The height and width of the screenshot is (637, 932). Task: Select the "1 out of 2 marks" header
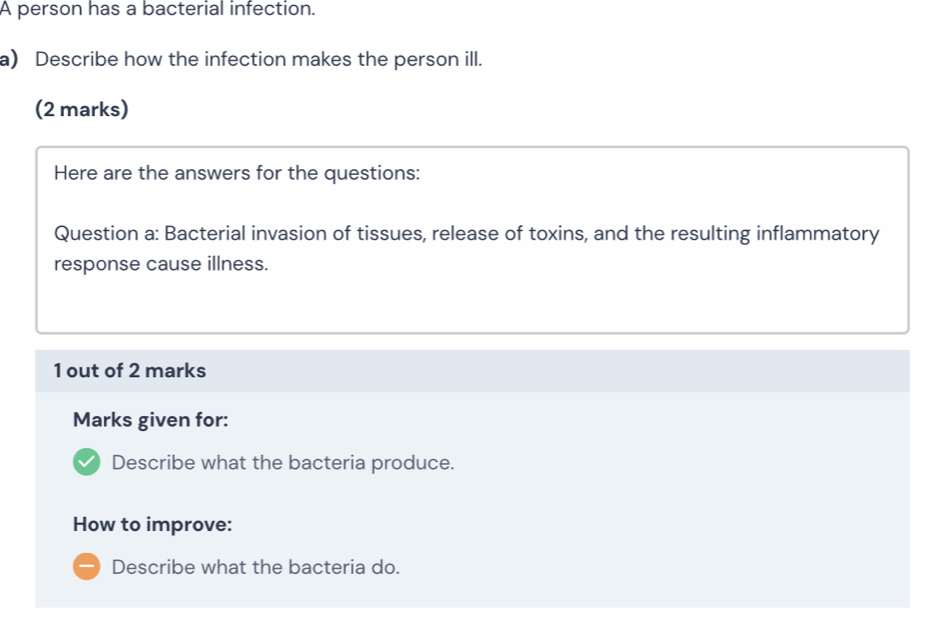click(131, 371)
